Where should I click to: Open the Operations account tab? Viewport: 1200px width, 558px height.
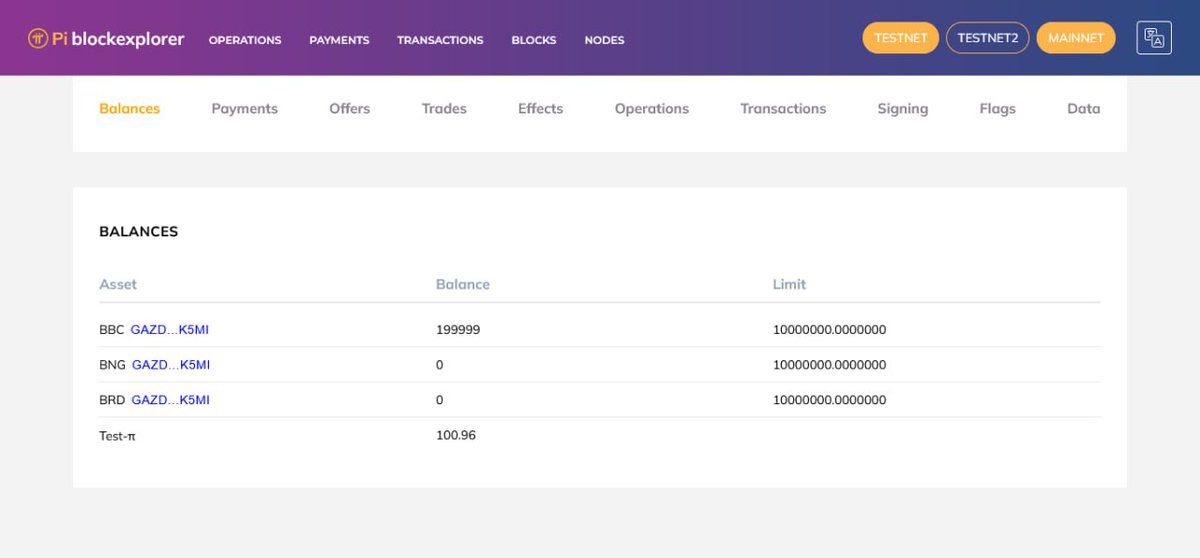(x=652, y=108)
